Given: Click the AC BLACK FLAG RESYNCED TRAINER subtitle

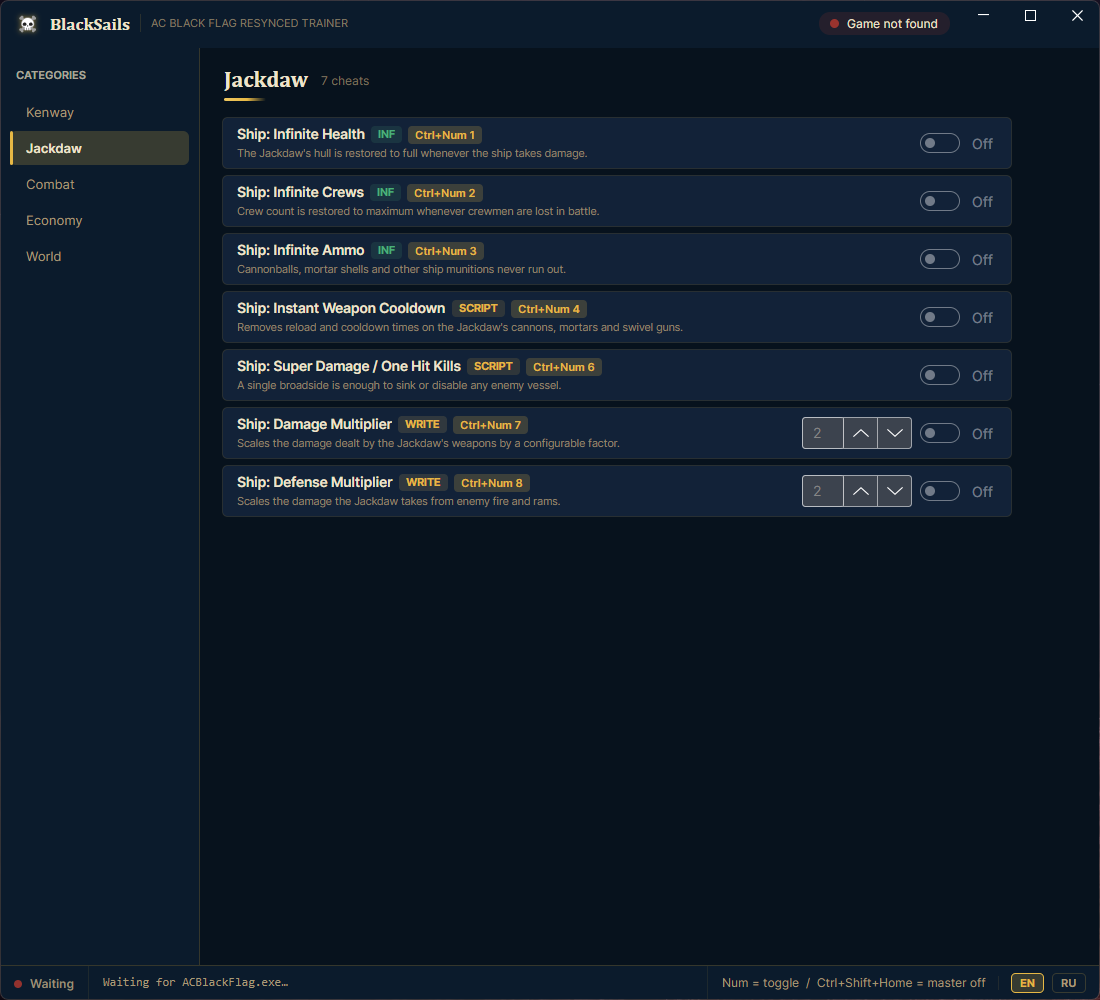Looking at the screenshot, I should (250, 23).
